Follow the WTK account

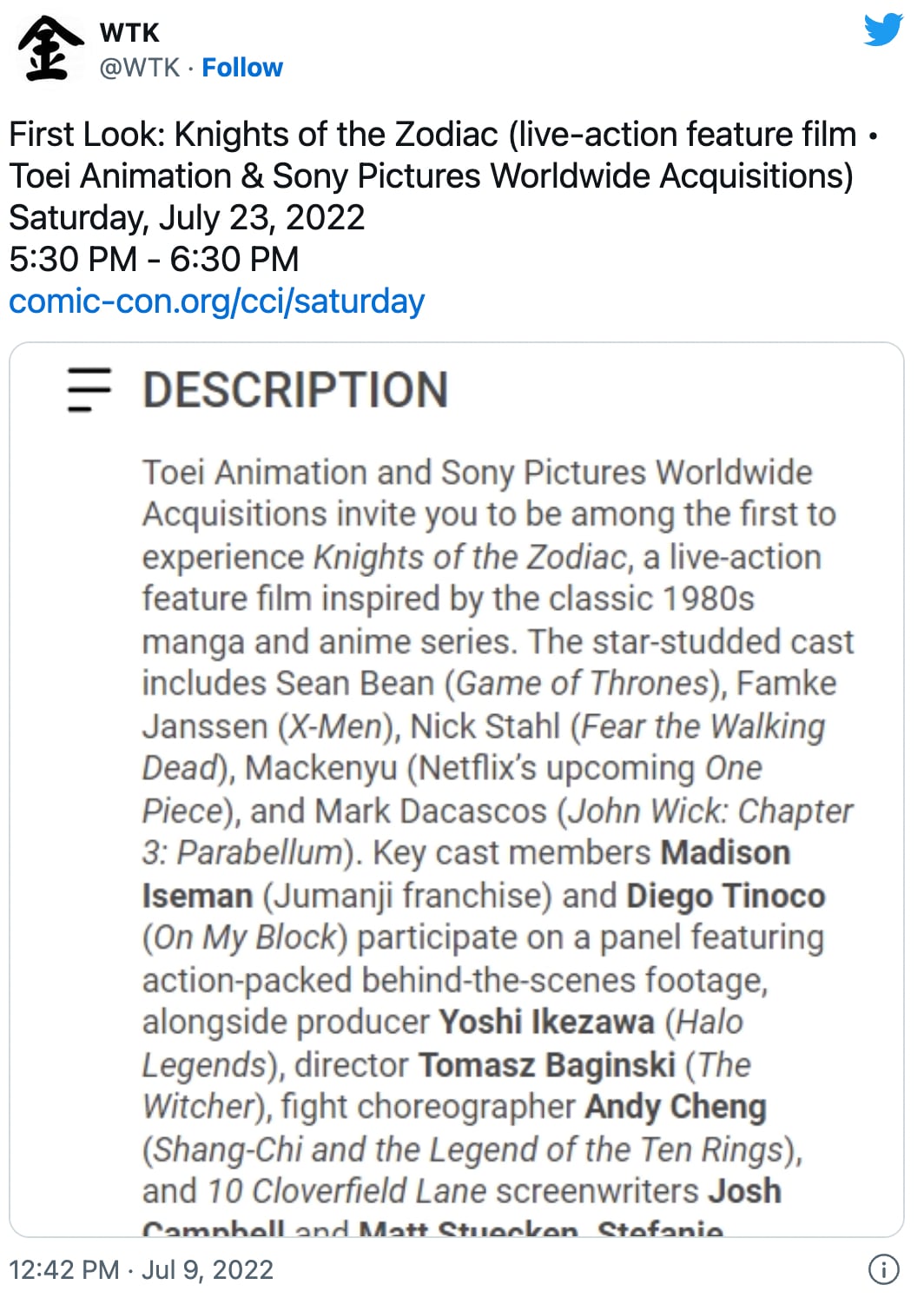pos(242,68)
